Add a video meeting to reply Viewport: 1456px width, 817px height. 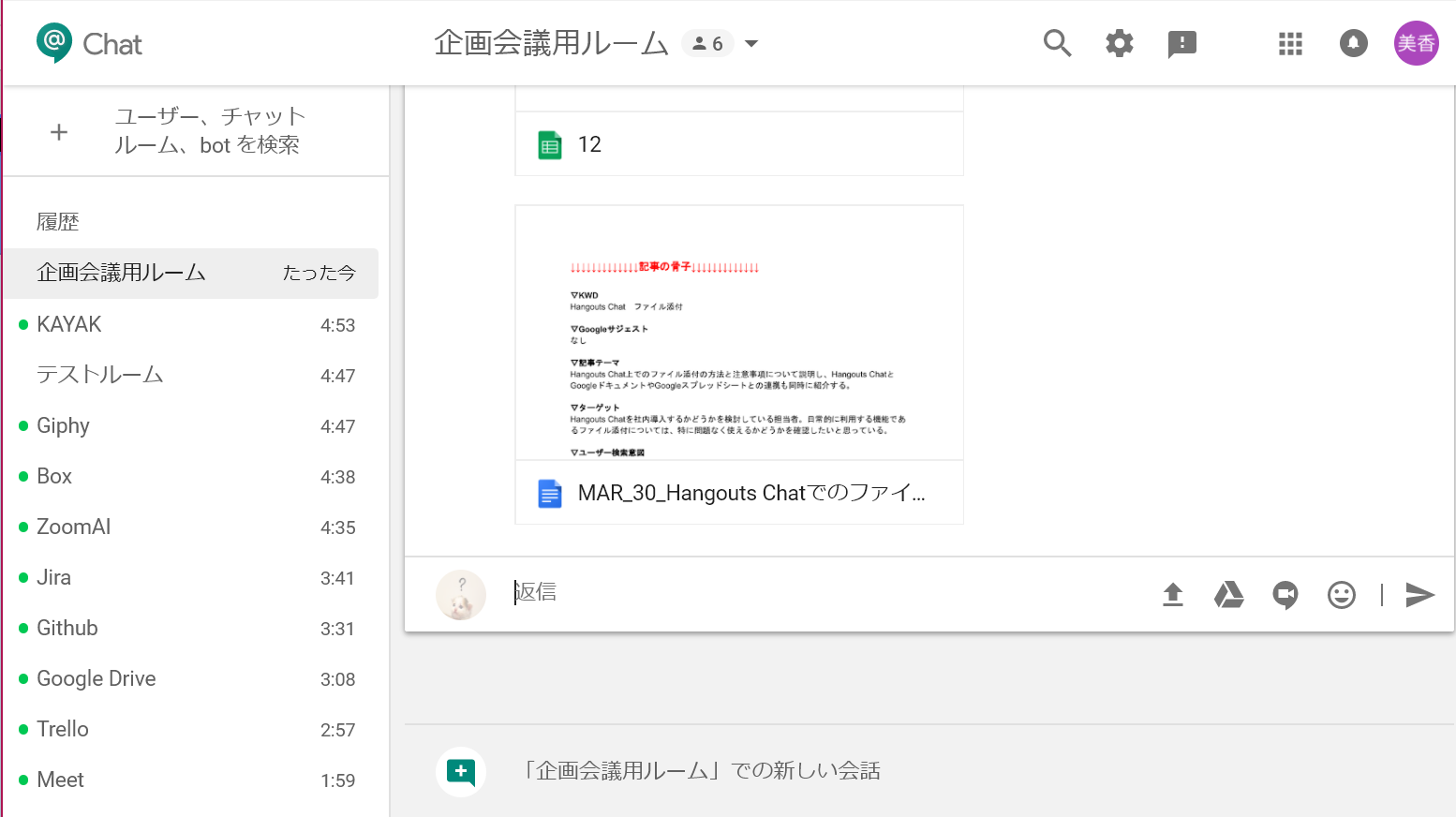[1285, 595]
